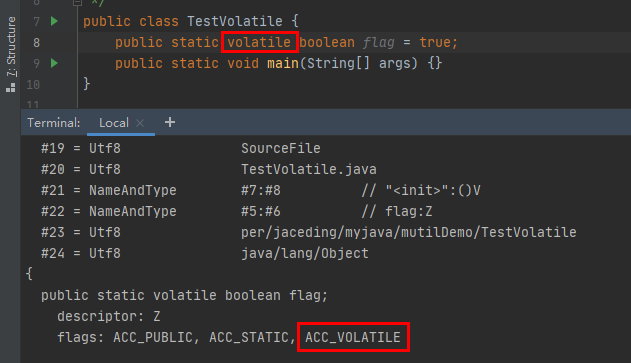The image size is (631, 363).
Task: Run the main method via gutter arrow
Action: click(54, 63)
